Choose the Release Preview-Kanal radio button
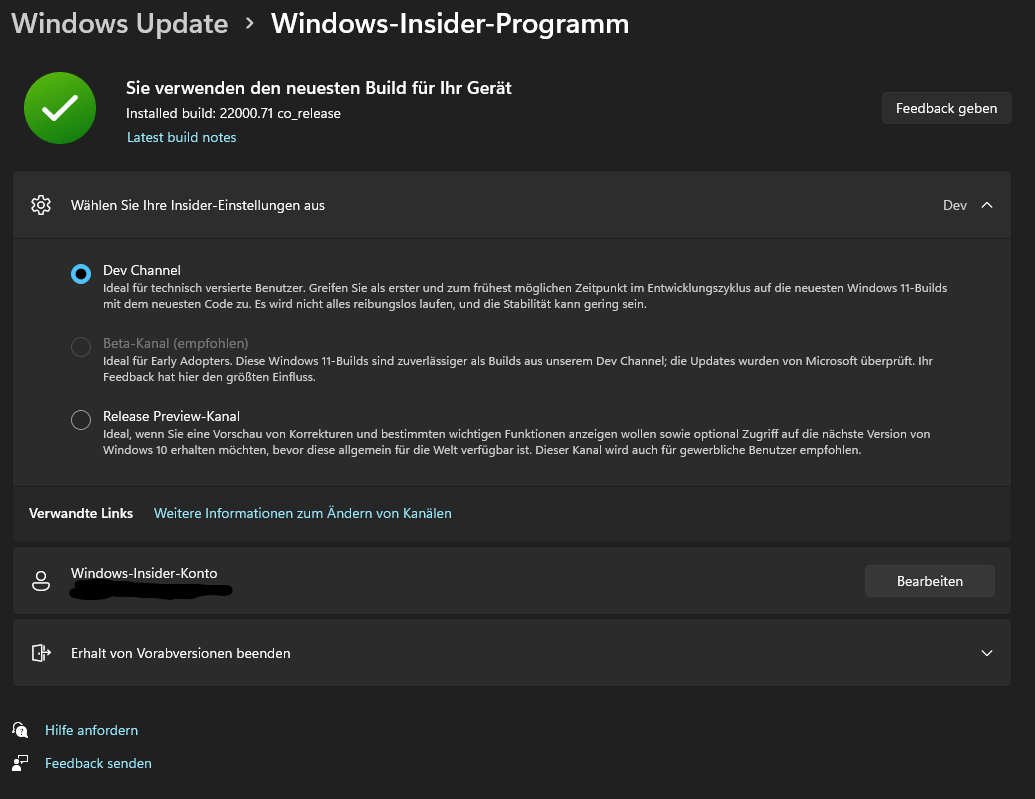Viewport: 1035px width, 799px height. coord(81,419)
